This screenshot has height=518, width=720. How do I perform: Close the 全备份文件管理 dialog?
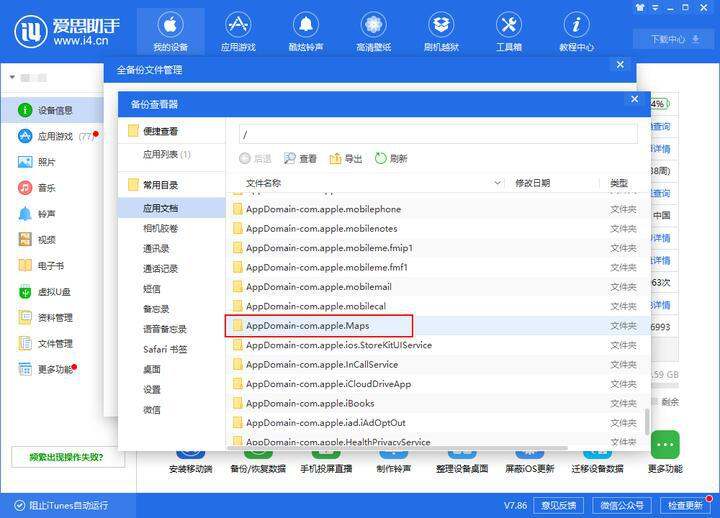click(620, 64)
